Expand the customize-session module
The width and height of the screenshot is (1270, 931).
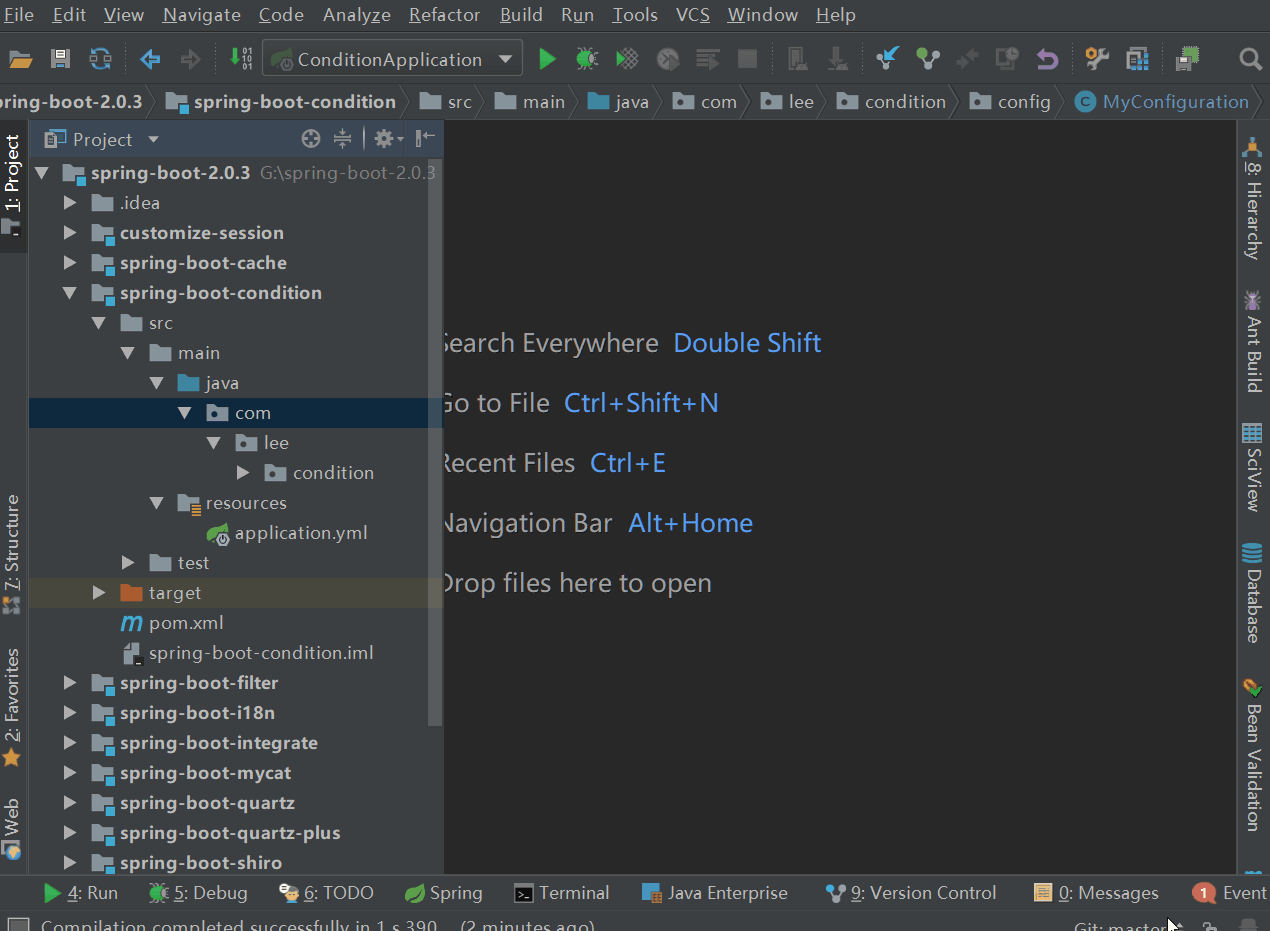click(x=70, y=233)
